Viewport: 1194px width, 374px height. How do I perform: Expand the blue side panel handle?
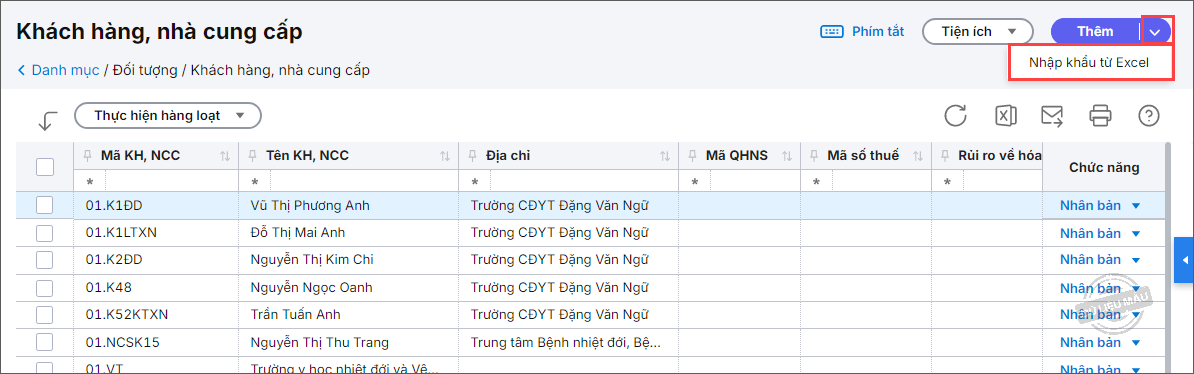(x=1184, y=261)
